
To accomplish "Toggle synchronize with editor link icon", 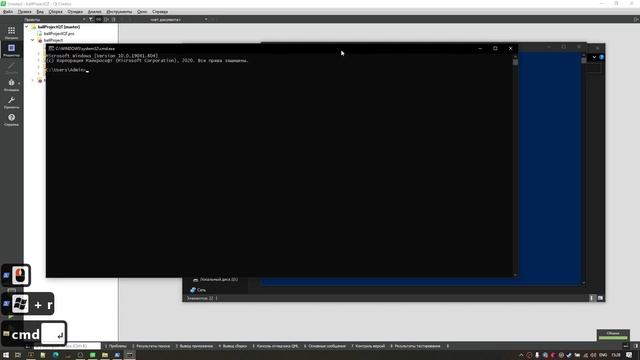I will point(98,19).
